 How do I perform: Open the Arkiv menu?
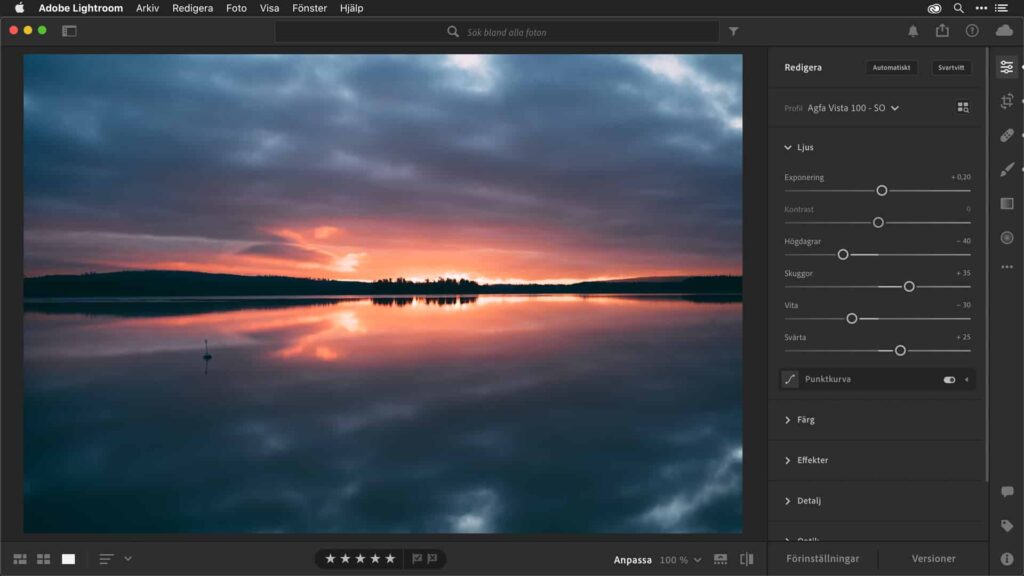(x=147, y=8)
